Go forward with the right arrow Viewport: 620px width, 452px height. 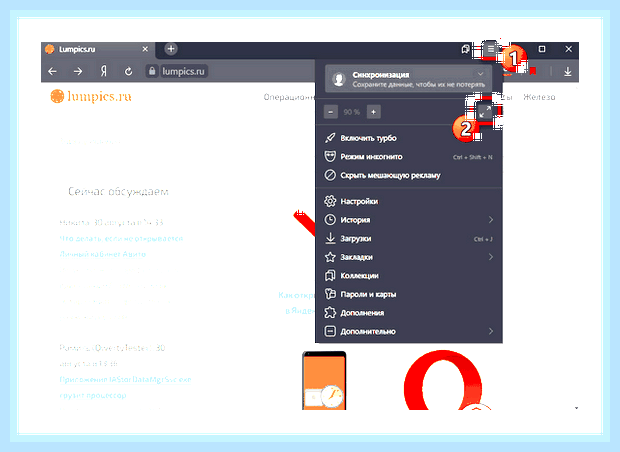pyautogui.click(x=78, y=72)
